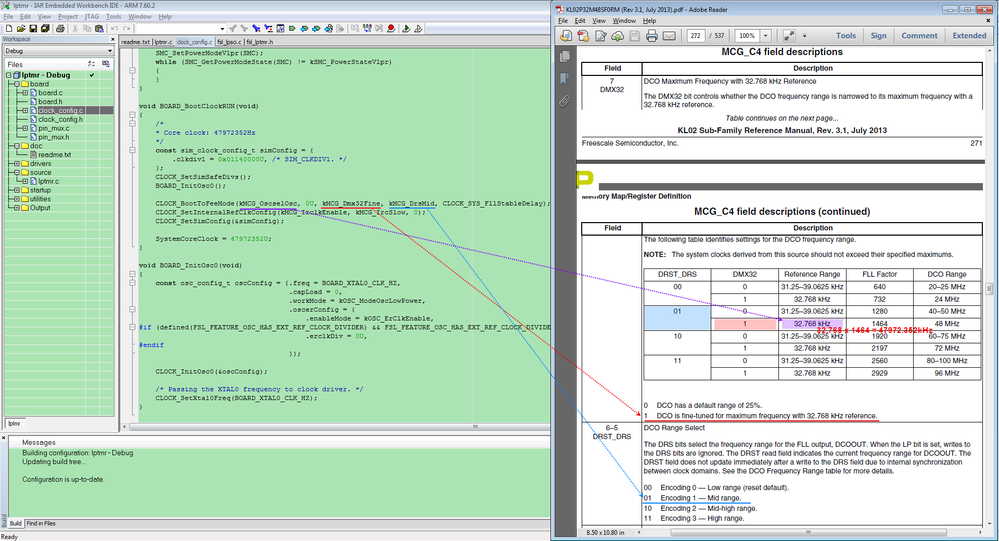Image resolution: width=999 pixels, height=541 pixels.
Task: Click the page number field in Adobe Reader
Action: tap(695, 36)
